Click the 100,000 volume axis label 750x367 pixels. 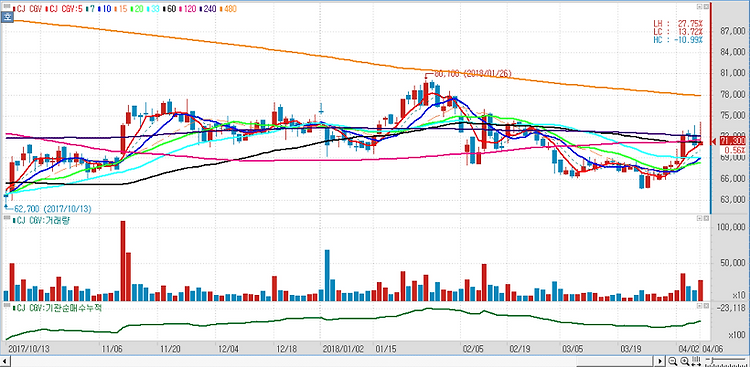731,228
